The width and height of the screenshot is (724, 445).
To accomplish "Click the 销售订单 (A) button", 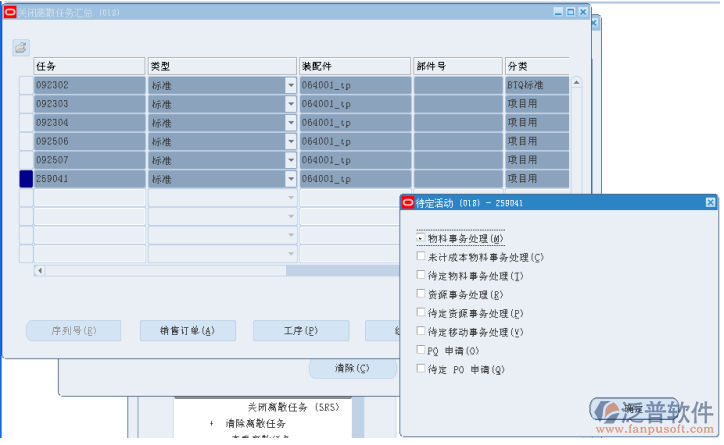I will [187, 331].
